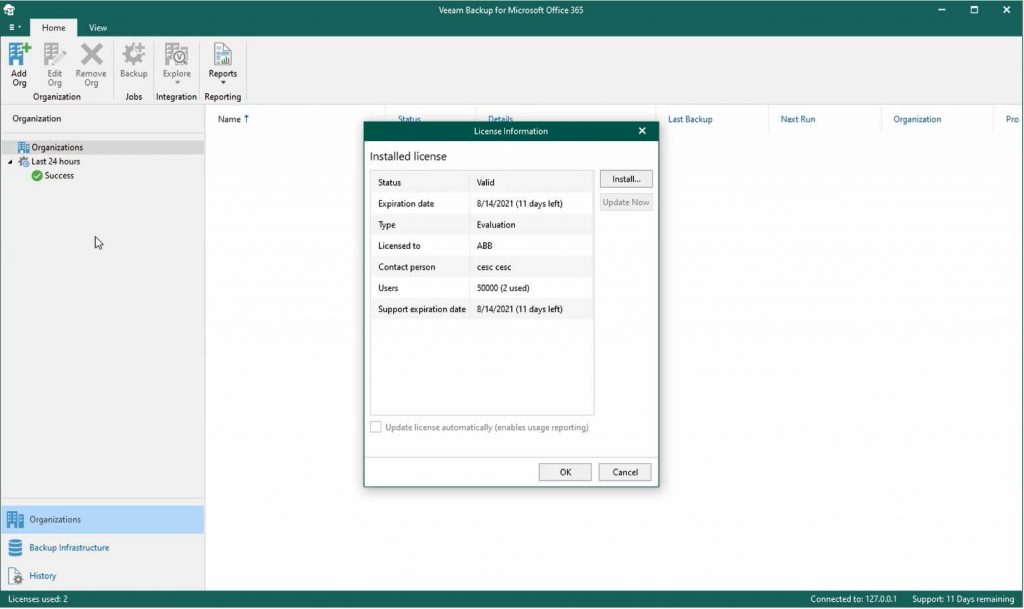The width and height of the screenshot is (1024, 609).
Task: Click the Last Backup column header
Action: click(690, 119)
